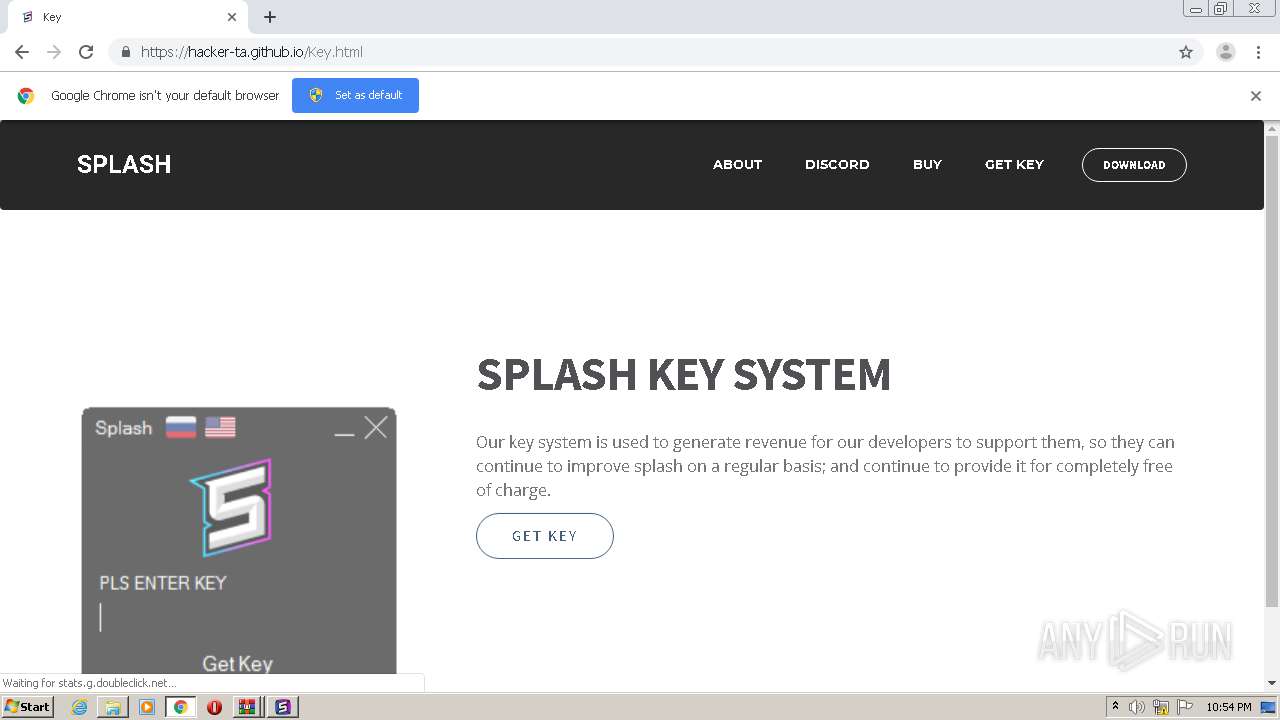Open Opera from taskbar
This screenshot has height=720, width=1280.
click(x=214, y=707)
